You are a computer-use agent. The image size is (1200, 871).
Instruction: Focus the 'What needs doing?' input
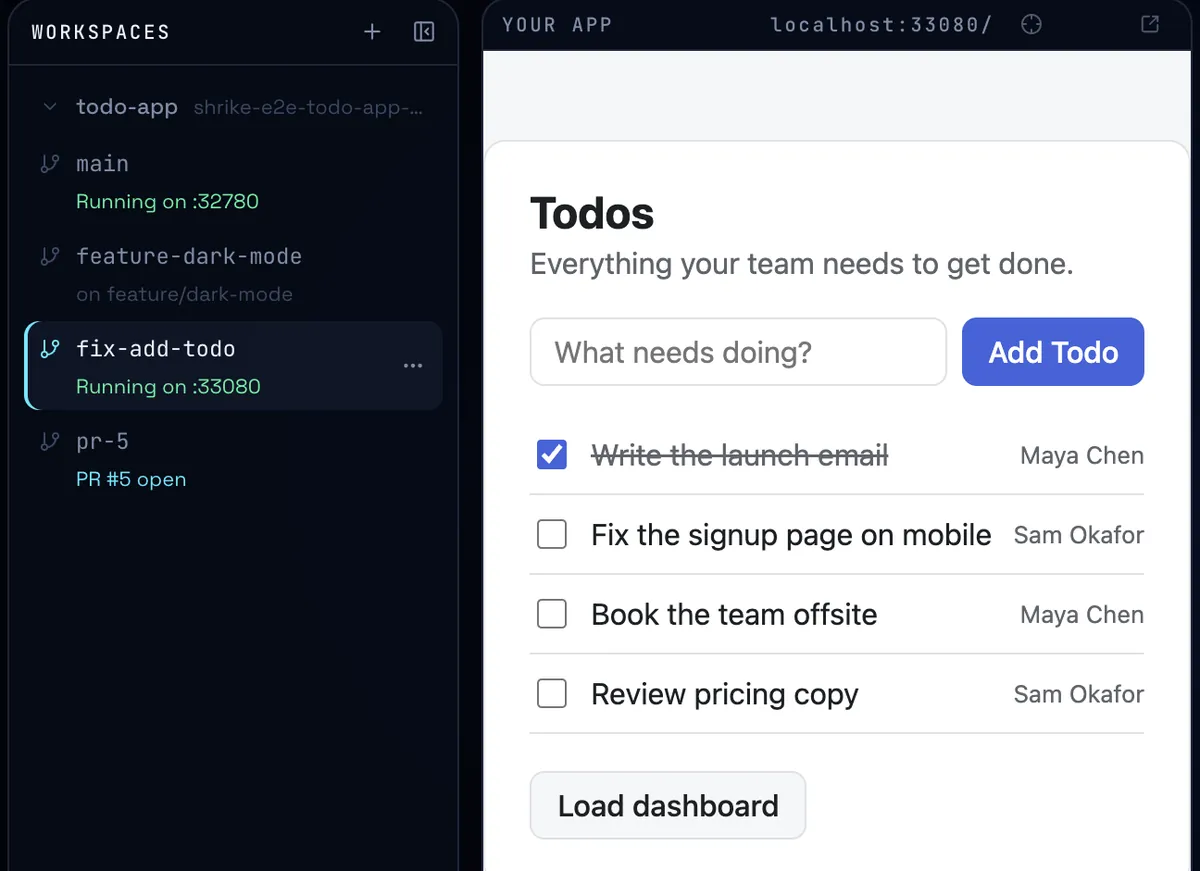click(738, 352)
